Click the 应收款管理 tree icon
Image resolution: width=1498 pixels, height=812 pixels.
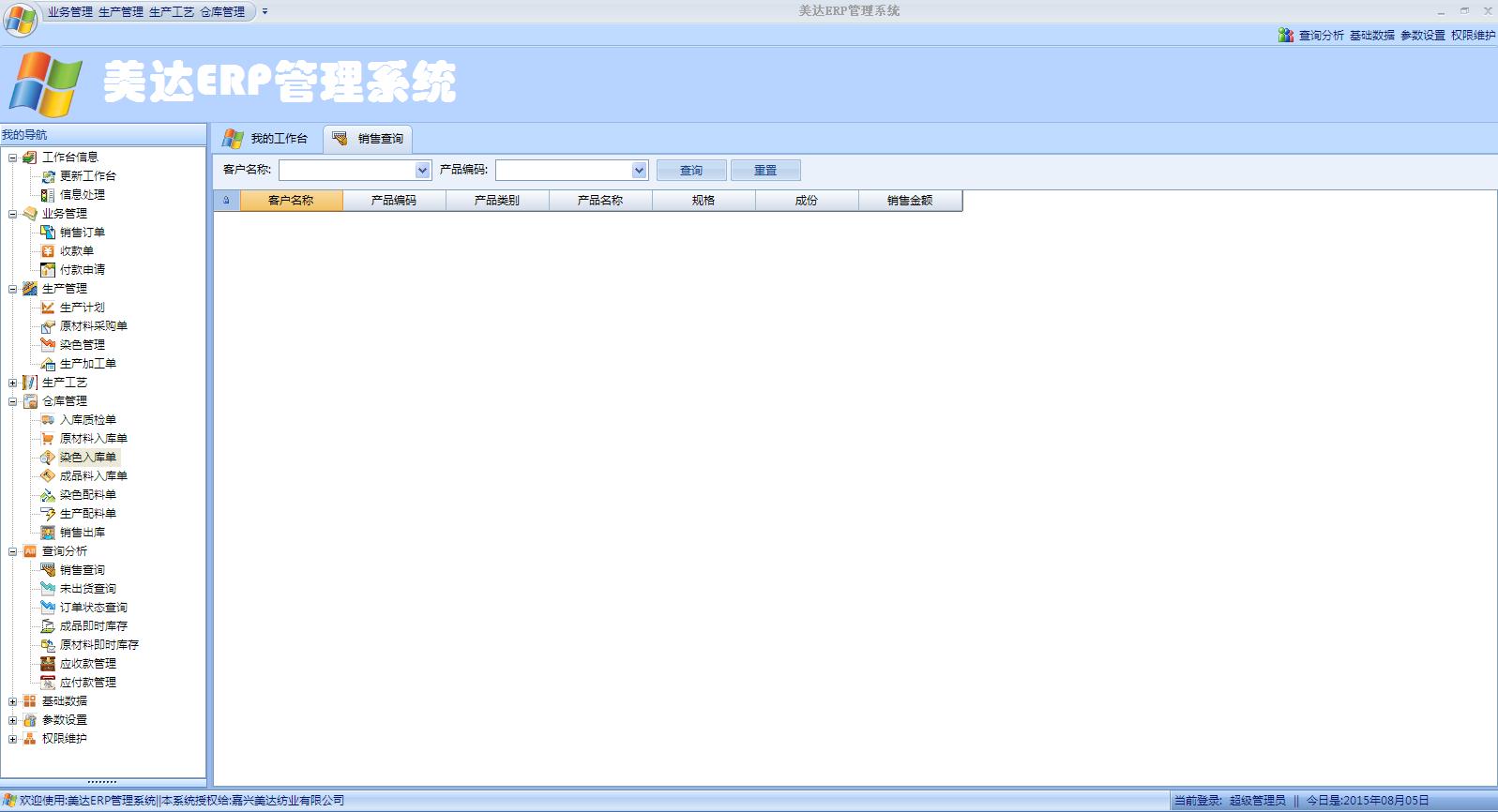(x=48, y=664)
